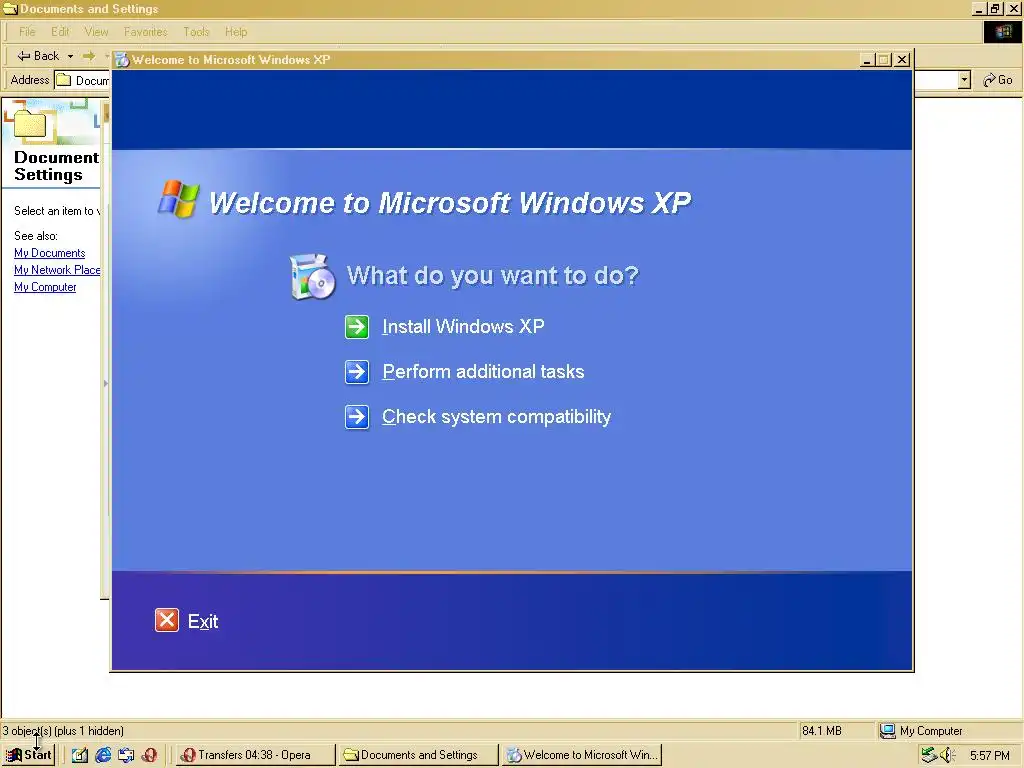Click the Forward arrow in Explorer toolbar
The width and height of the screenshot is (1024, 768).
point(89,56)
